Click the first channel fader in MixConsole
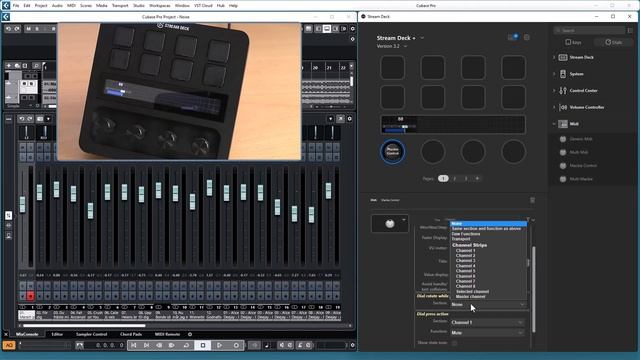 (22, 204)
